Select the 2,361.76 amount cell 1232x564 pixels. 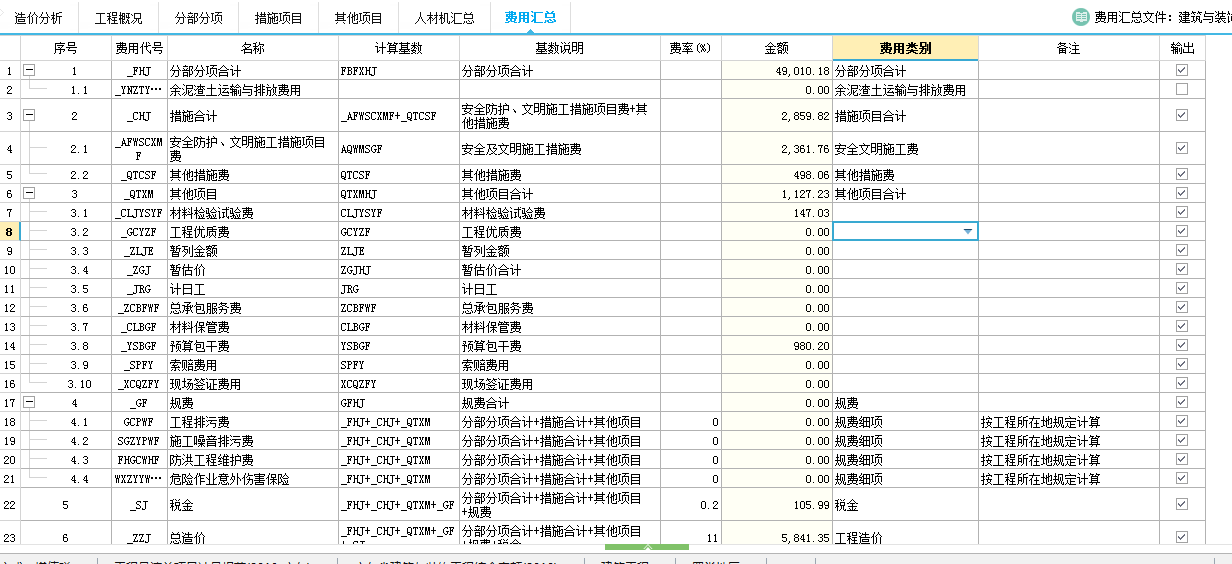(777, 149)
